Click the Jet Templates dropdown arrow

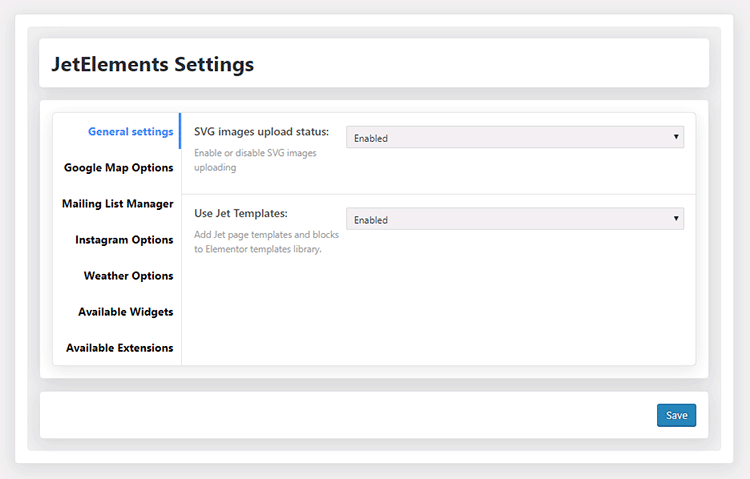pyautogui.click(x=676, y=219)
